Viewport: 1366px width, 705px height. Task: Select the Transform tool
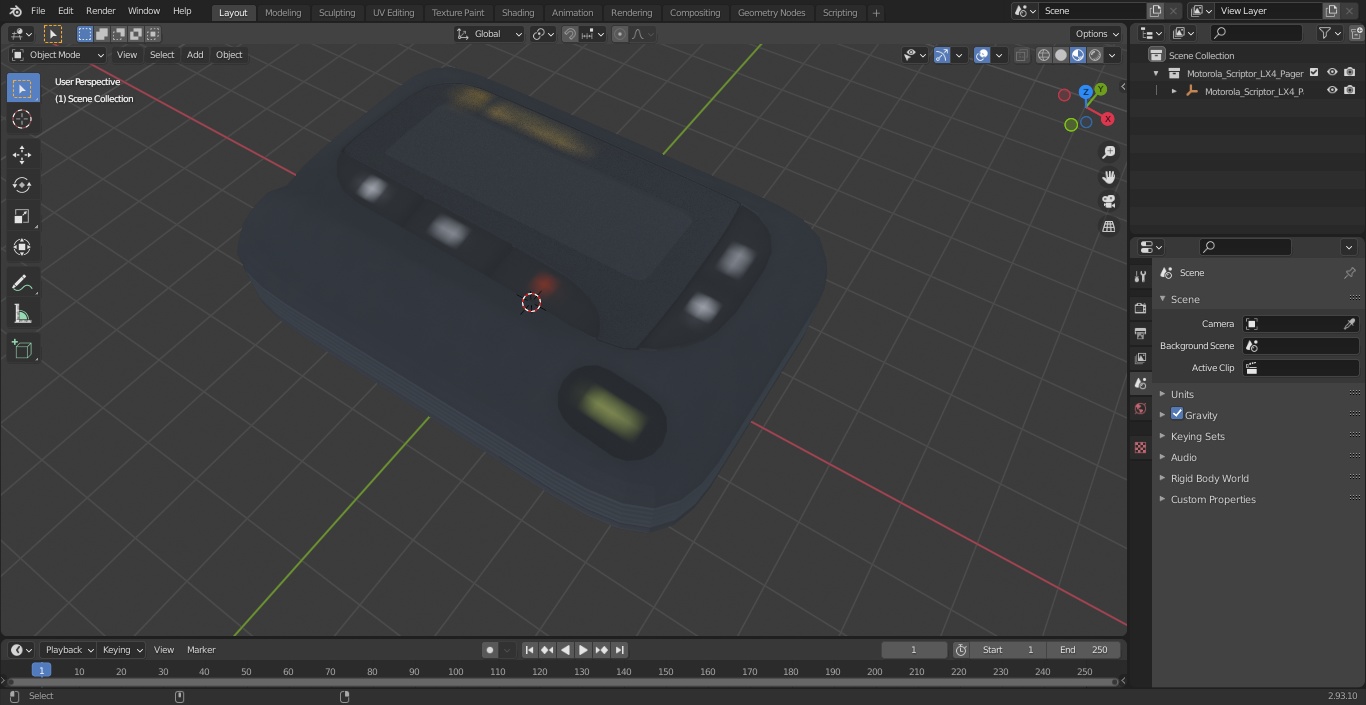pos(22,247)
